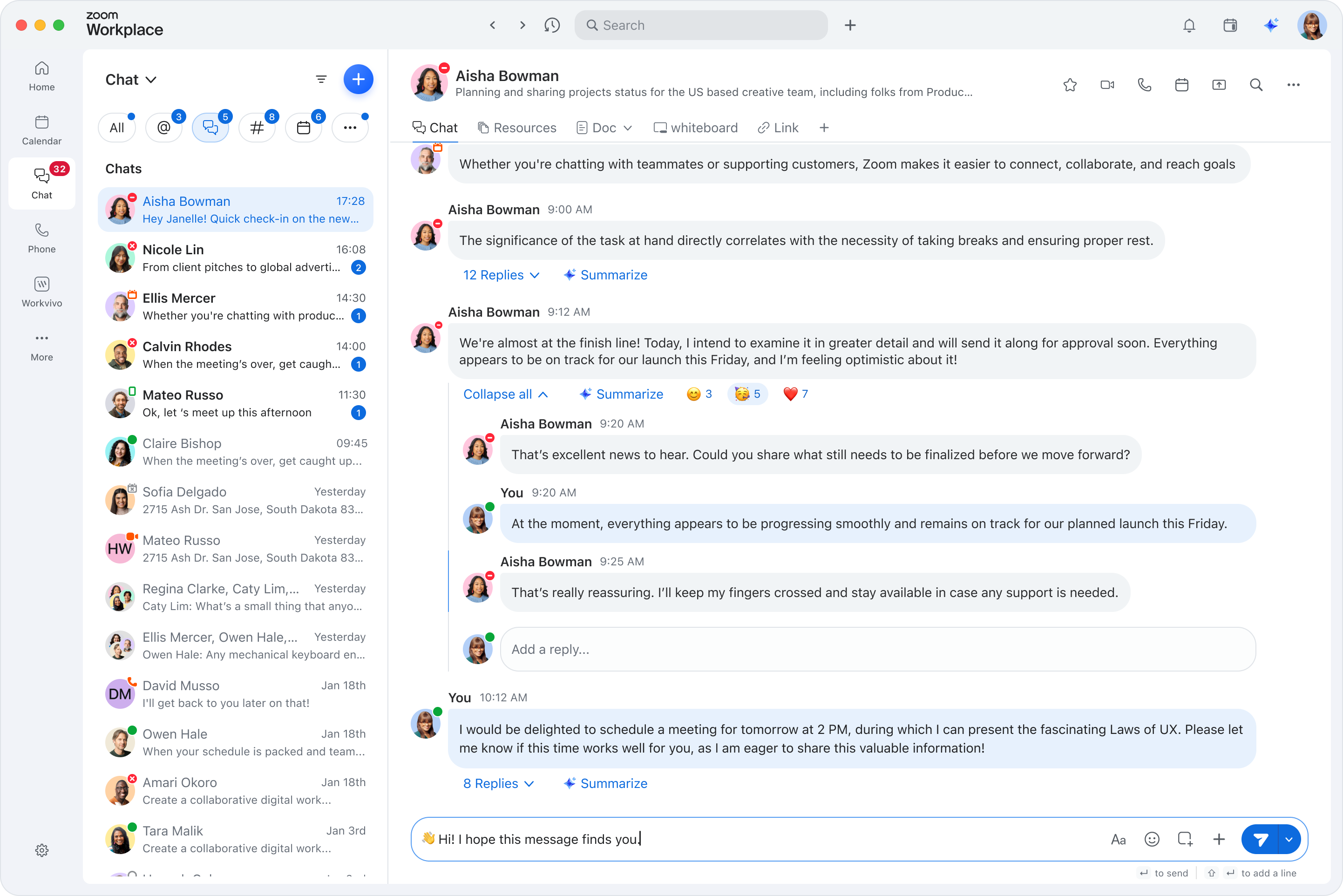The width and height of the screenshot is (1343, 896).
Task: Click the share screen icon in header
Action: pyautogui.click(x=1219, y=85)
